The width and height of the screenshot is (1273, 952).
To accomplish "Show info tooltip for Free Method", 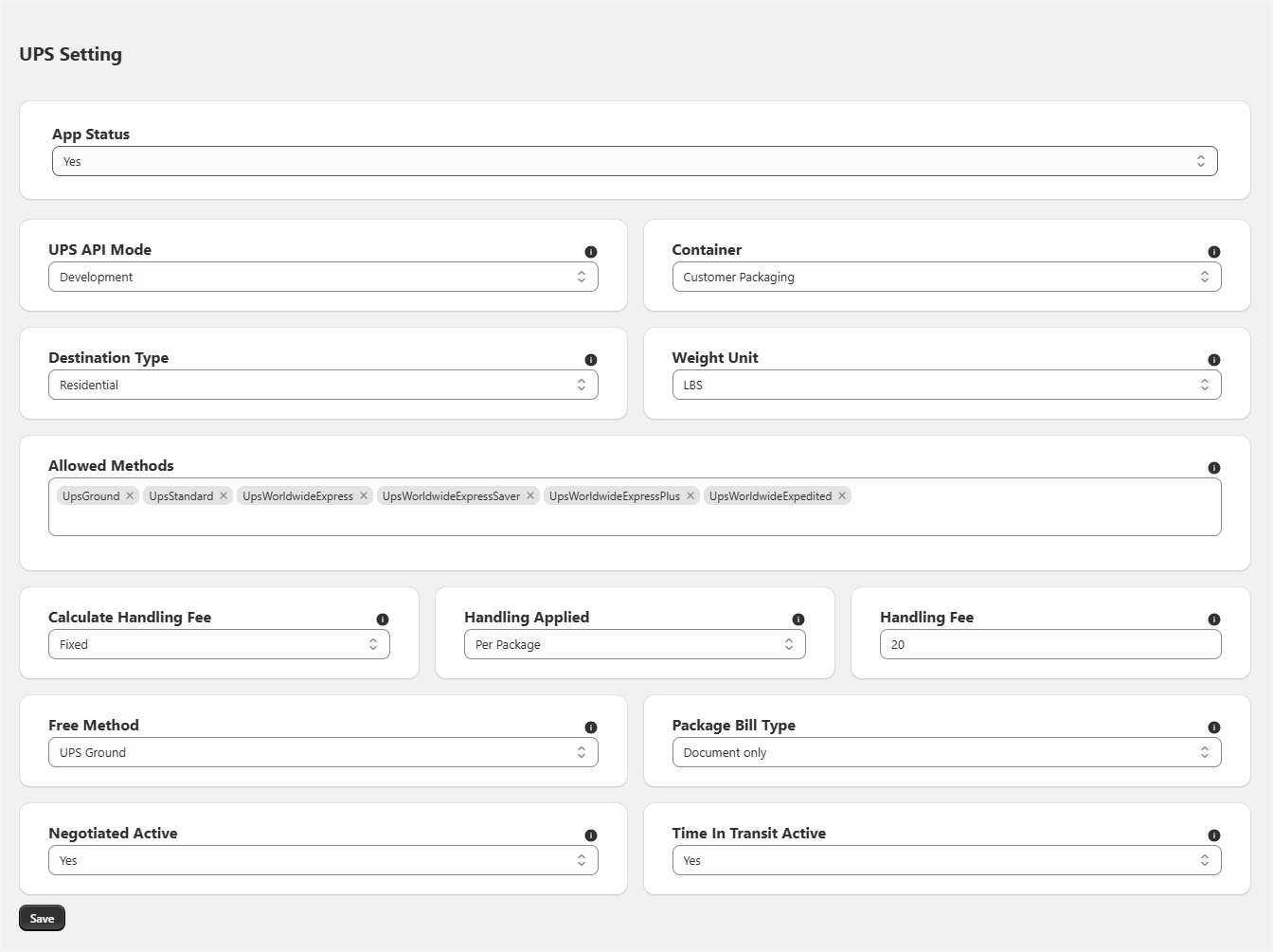I will (591, 727).
